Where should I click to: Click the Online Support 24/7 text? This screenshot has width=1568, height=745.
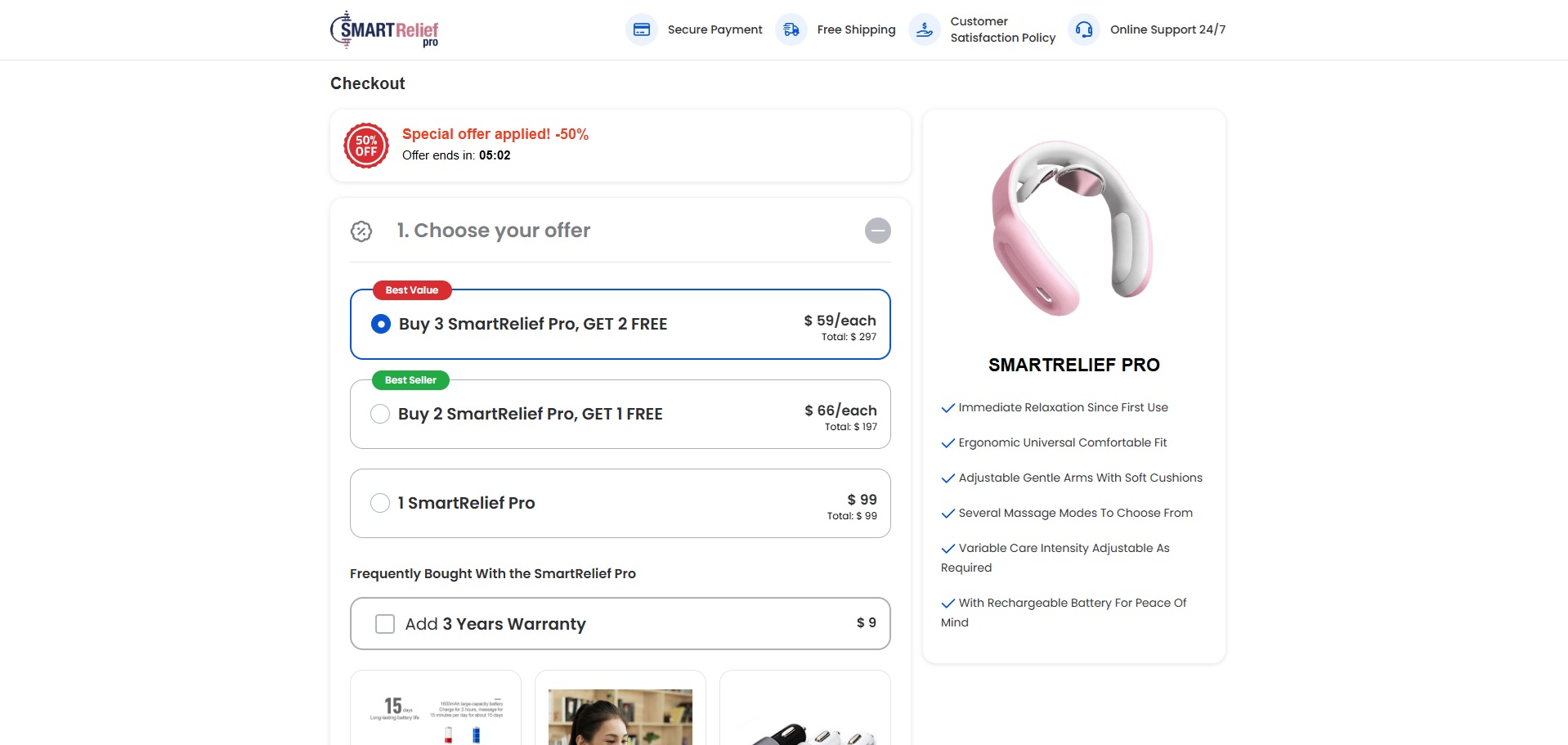[x=1167, y=30]
